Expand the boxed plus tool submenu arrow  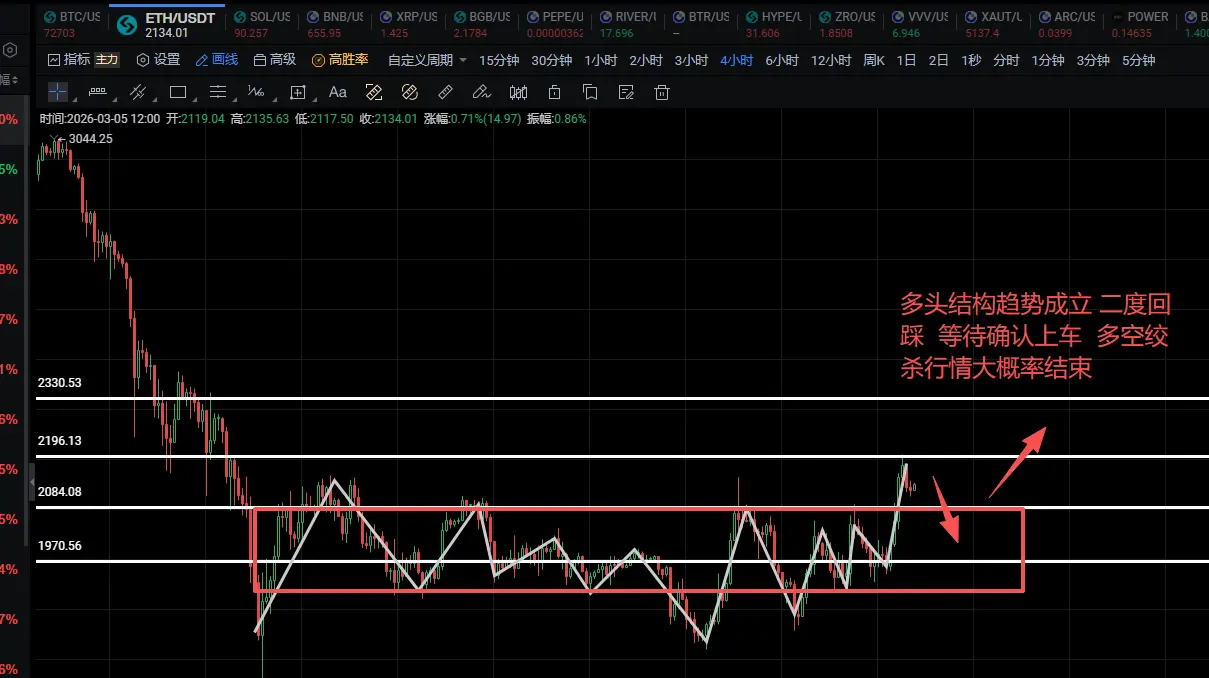click(316, 100)
